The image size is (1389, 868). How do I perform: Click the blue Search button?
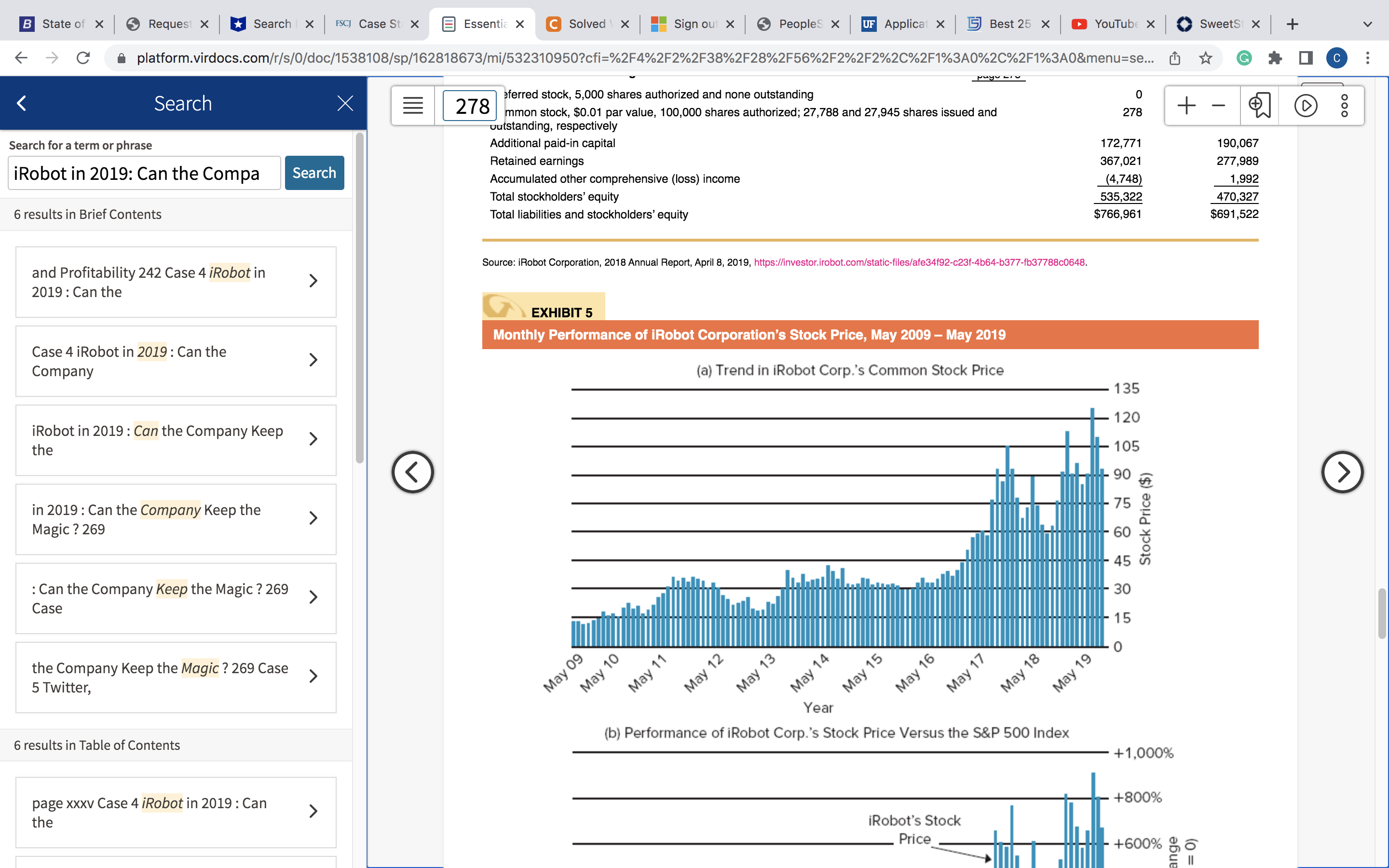[314, 173]
